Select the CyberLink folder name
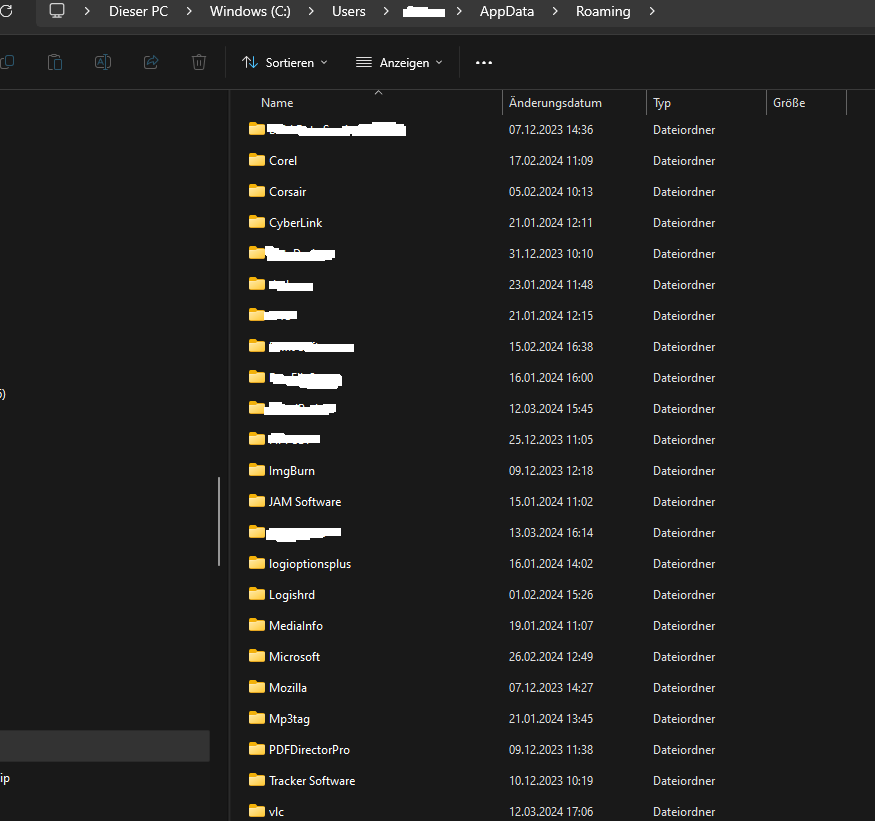Viewport: 875px width, 821px height. point(296,223)
